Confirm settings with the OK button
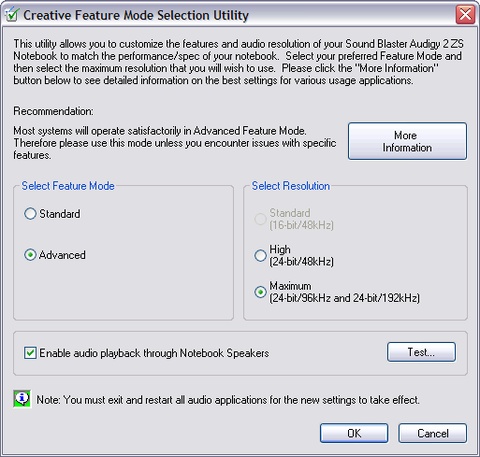The height and width of the screenshot is (457, 480). tap(354, 433)
